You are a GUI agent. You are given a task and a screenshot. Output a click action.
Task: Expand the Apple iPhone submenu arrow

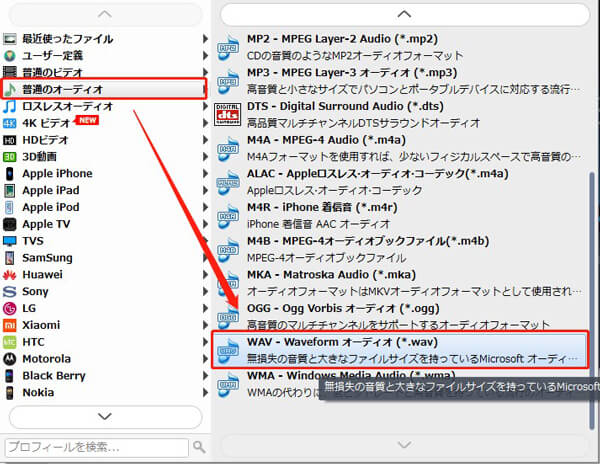pyautogui.click(x=205, y=174)
